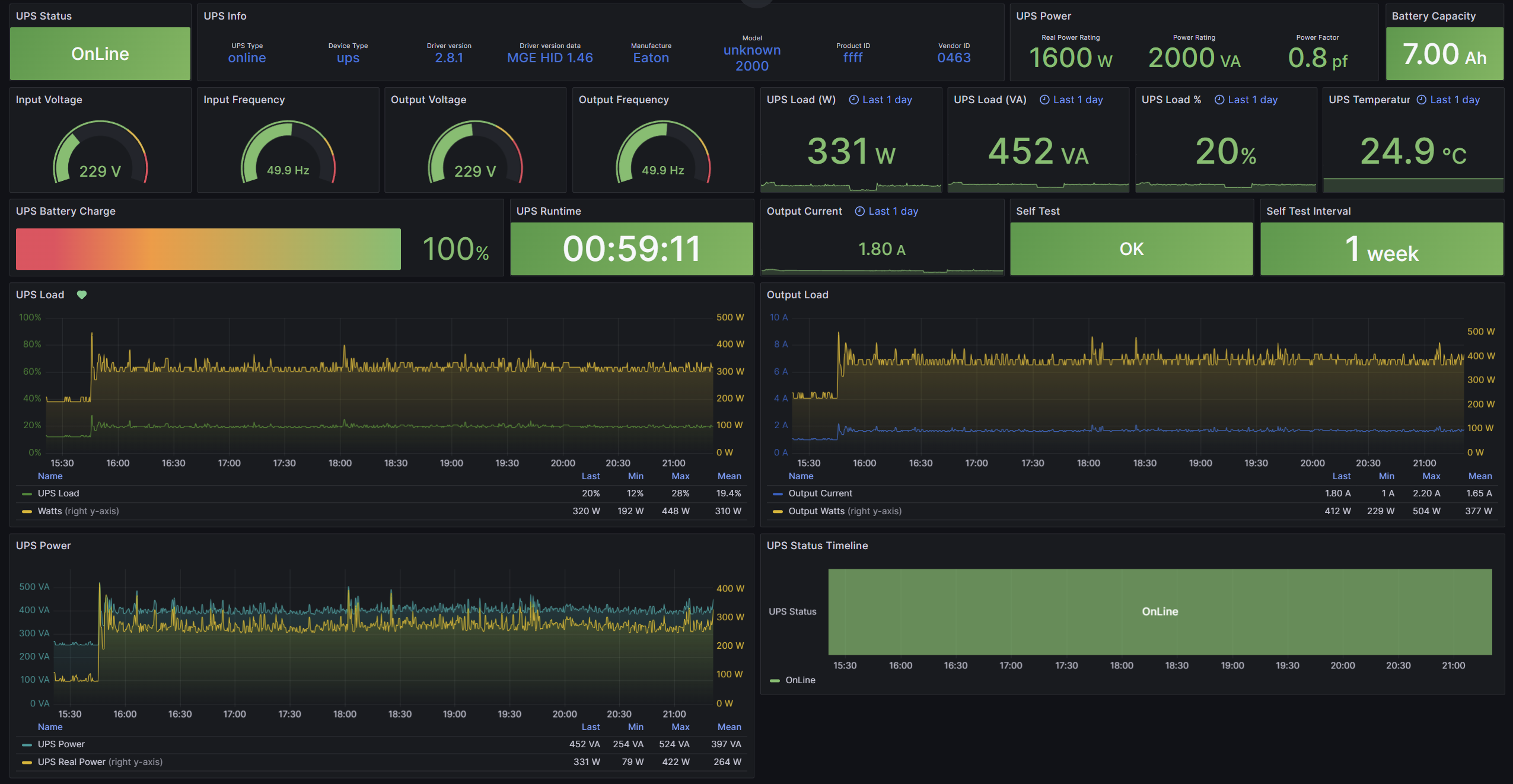
Task: Click the clock icon in UPS Load (VA) panel
Action: [x=1044, y=100]
